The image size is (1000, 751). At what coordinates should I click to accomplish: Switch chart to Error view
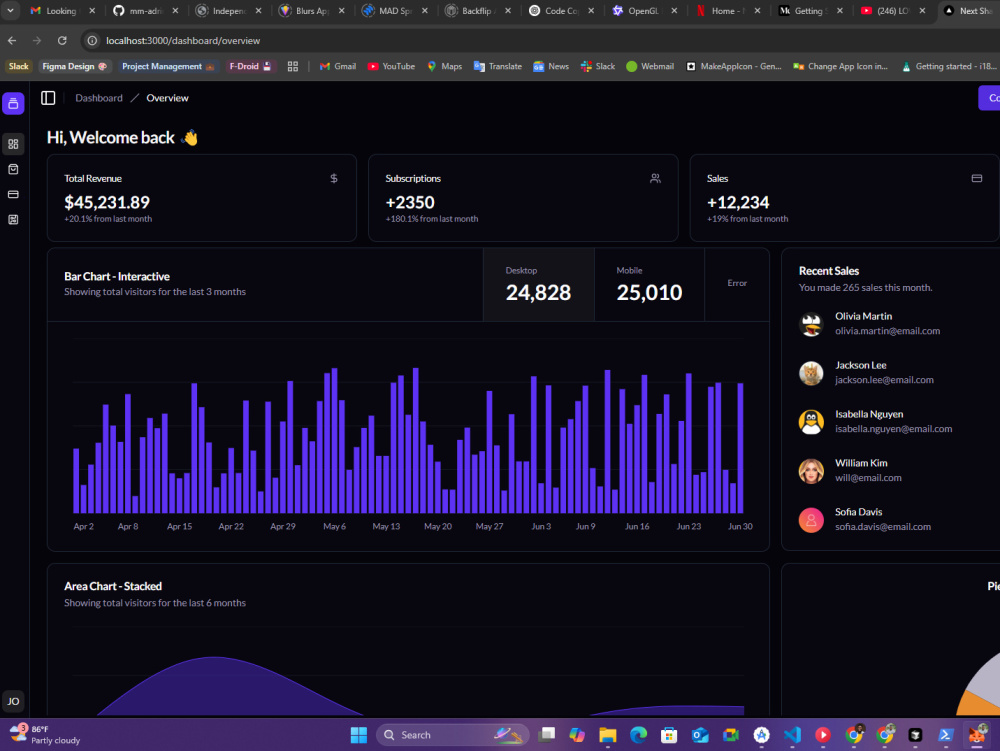click(x=737, y=283)
